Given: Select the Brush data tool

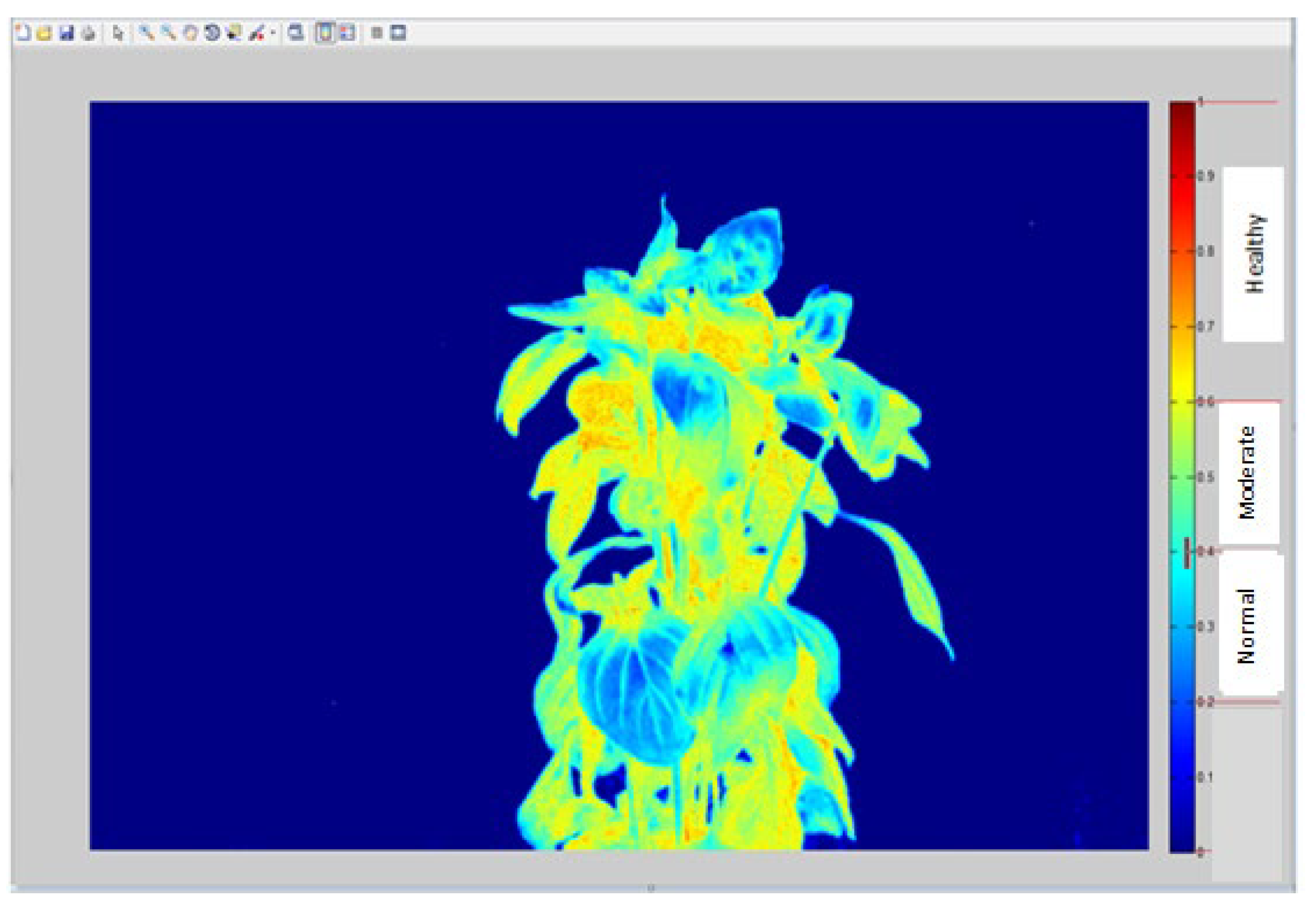Looking at the screenshot, I should point(256,33).
